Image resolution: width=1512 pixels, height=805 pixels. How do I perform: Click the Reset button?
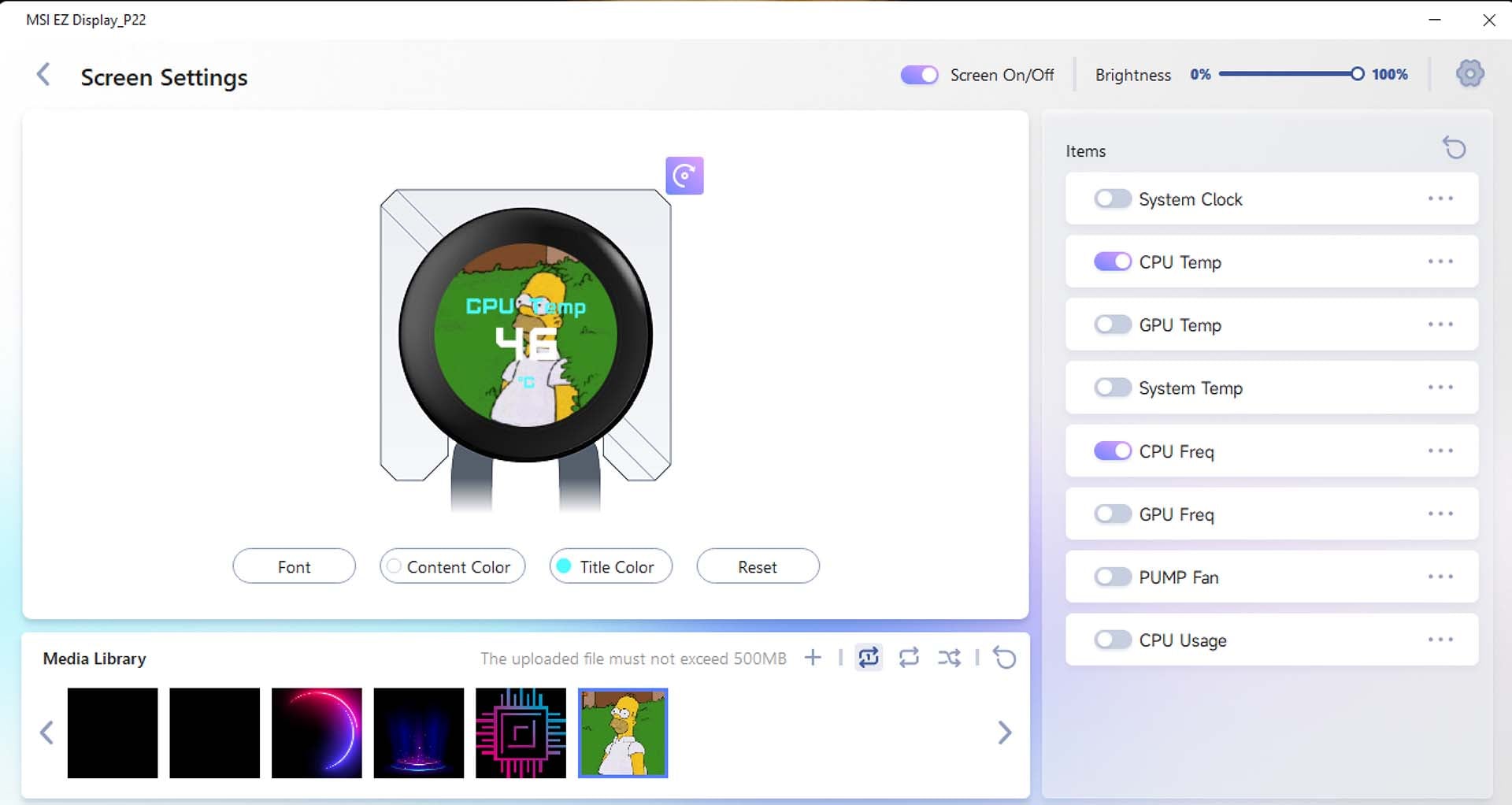(758, 566)
